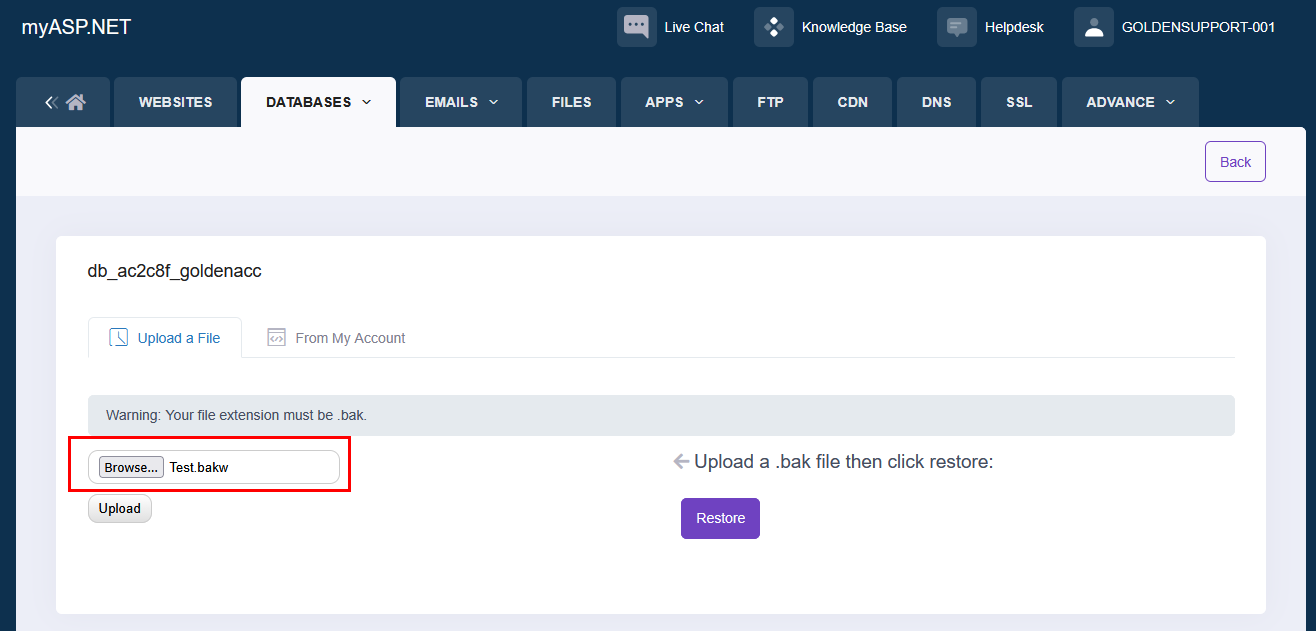The height and width of the screenshot is (631, 1316).
Task: Go to the SSL tab
Action: tap(1019, 102)
